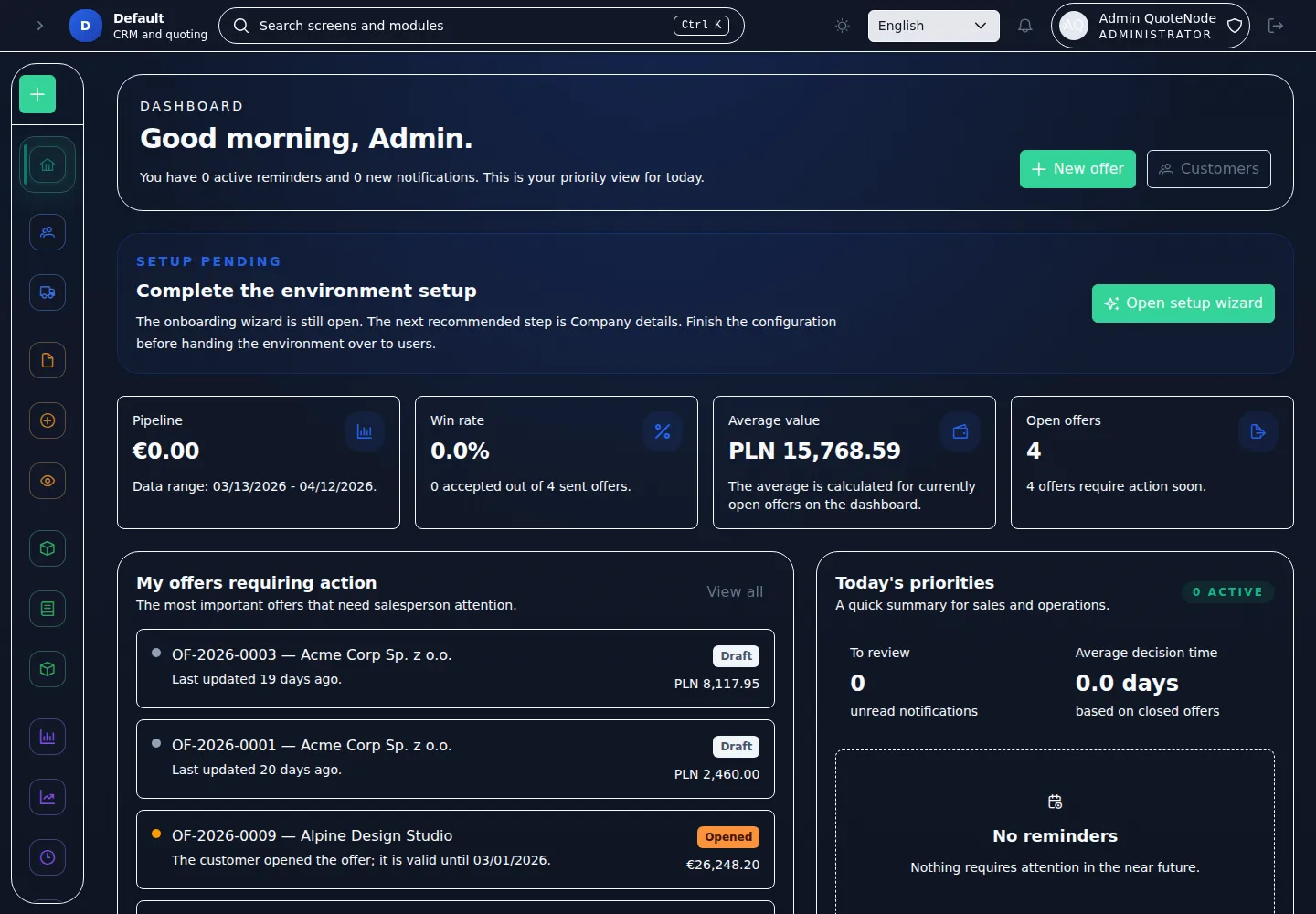The width and height of the screenshot is (1316, 914).
Task: Select the eye icon in the sidebar
Action: click(47, 481)
